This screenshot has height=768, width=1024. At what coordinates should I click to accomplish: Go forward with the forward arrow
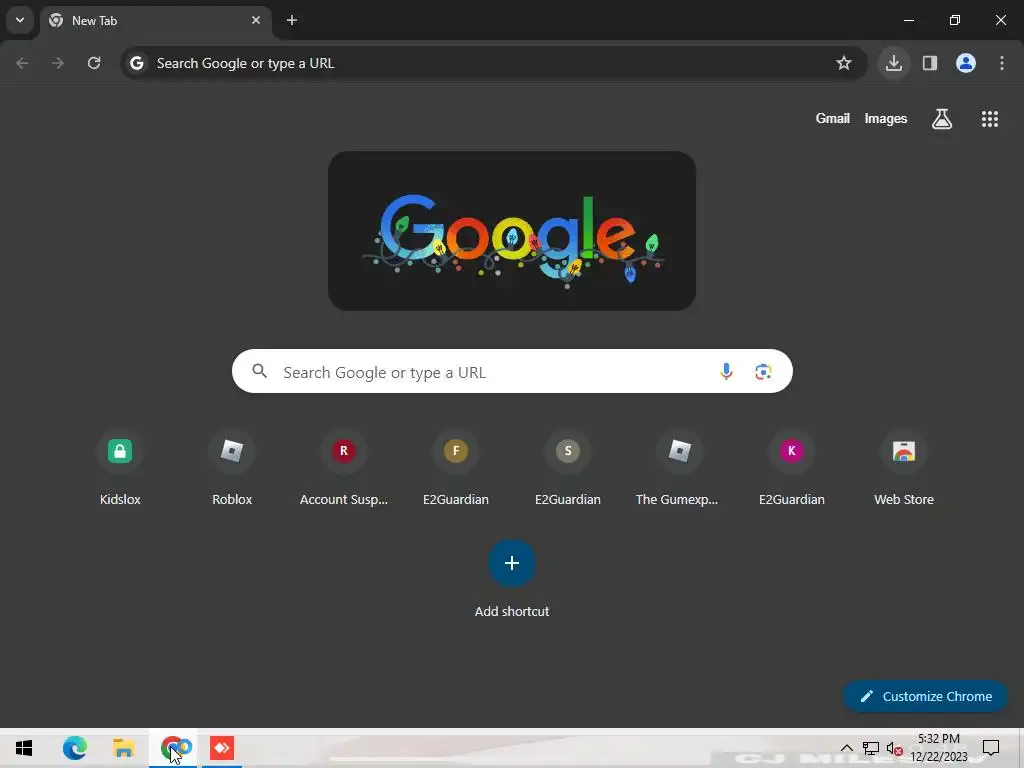click(58, 63)
